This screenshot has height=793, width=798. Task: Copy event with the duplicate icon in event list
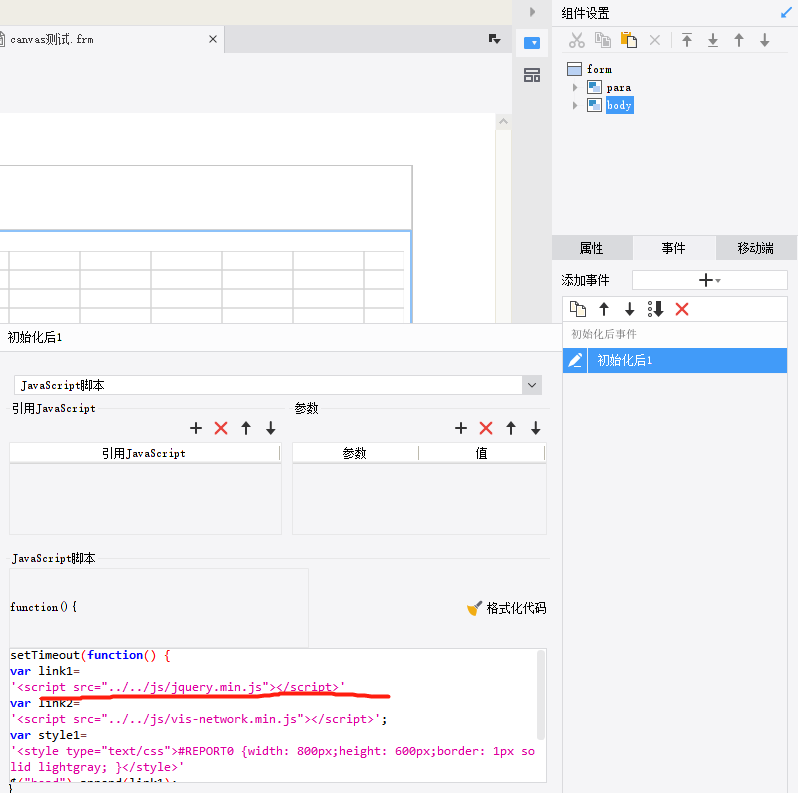578,309
